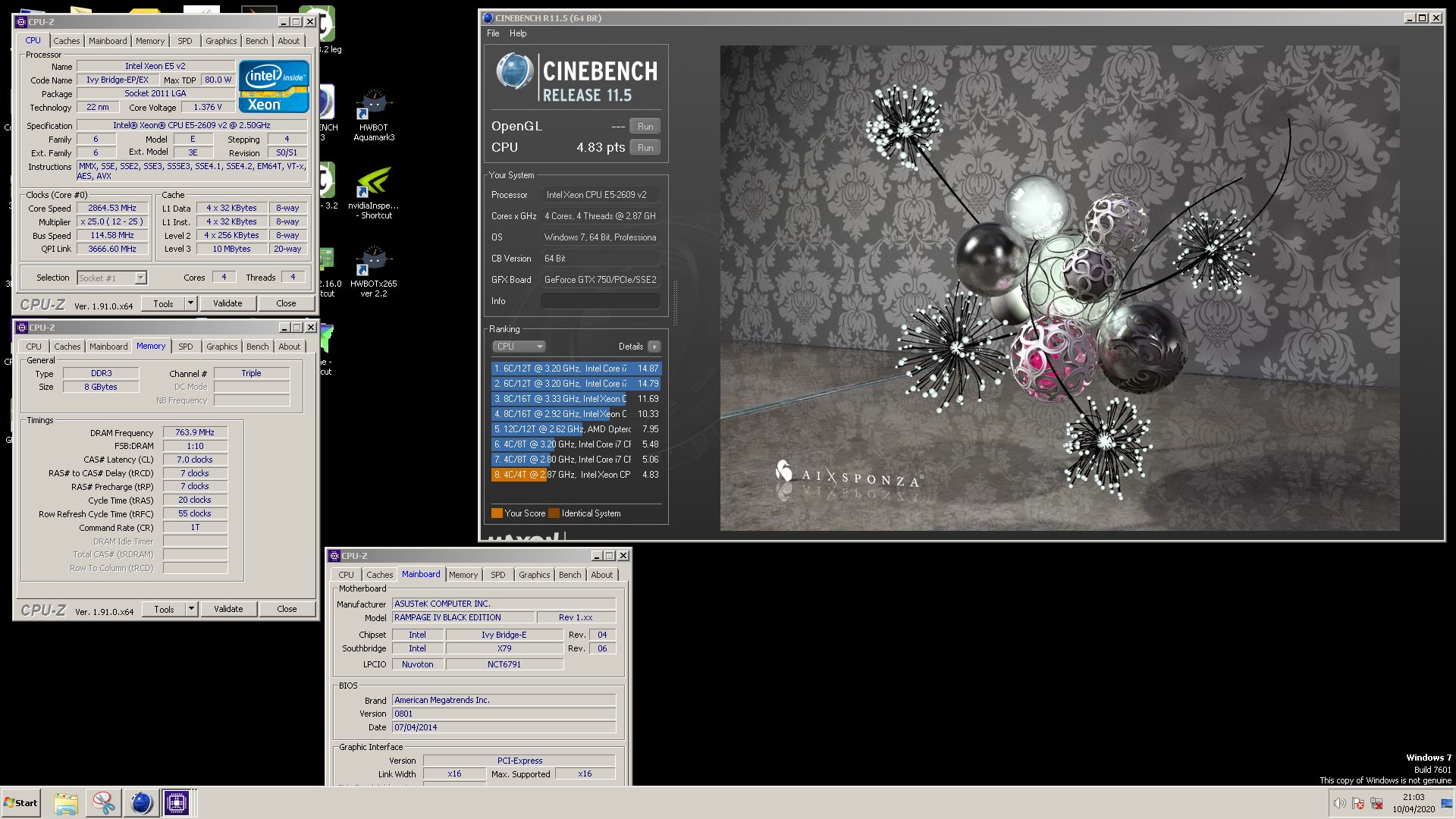Select CPU tab in CPU-Z Mainboard window
The height and width of the screenshot is (819, 1456).
point(346,575)
